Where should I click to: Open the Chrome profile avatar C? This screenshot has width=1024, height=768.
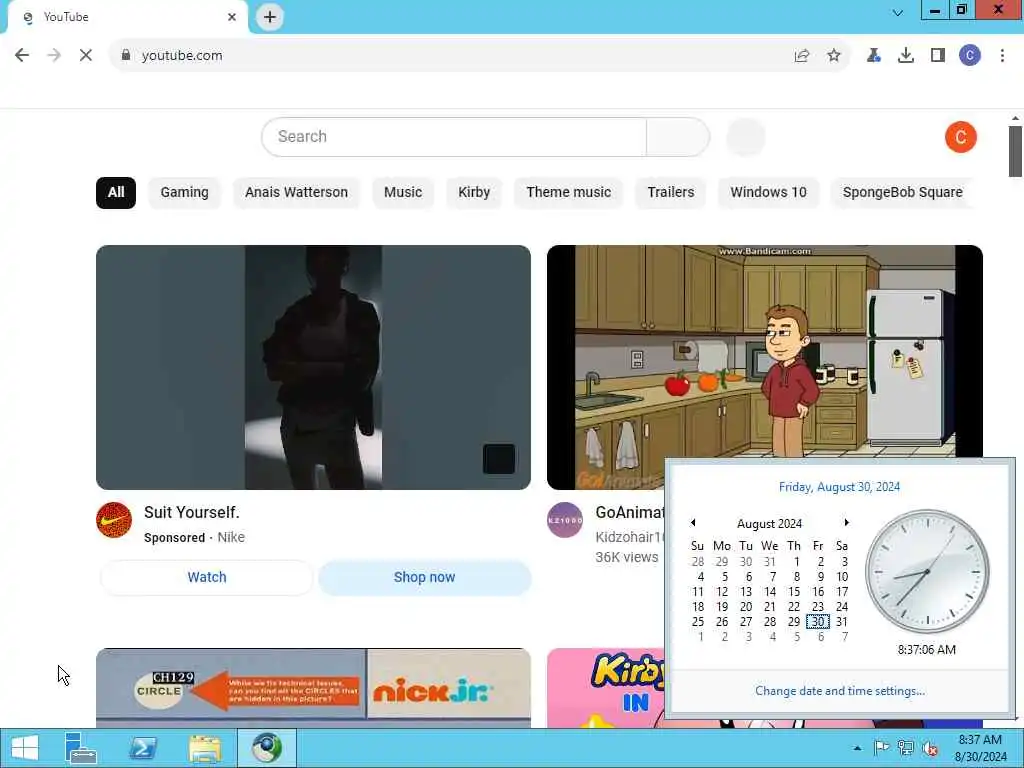(x=970, y=56)
